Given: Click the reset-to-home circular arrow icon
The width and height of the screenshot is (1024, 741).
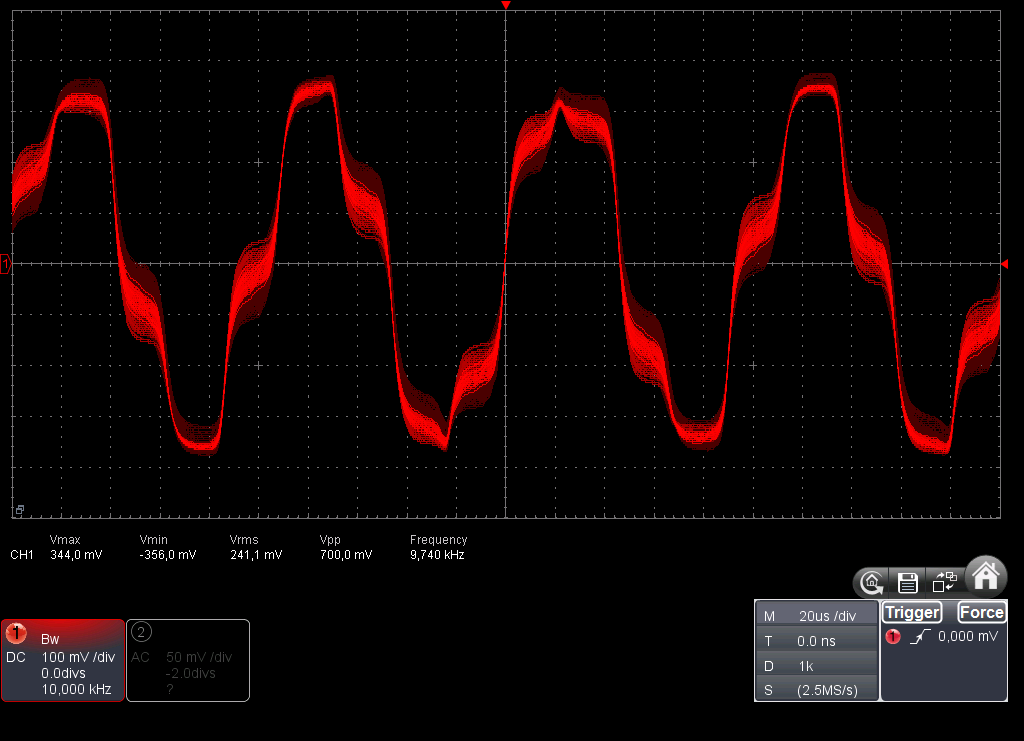Looking at the screenshot, I should (x=872, y=581).
